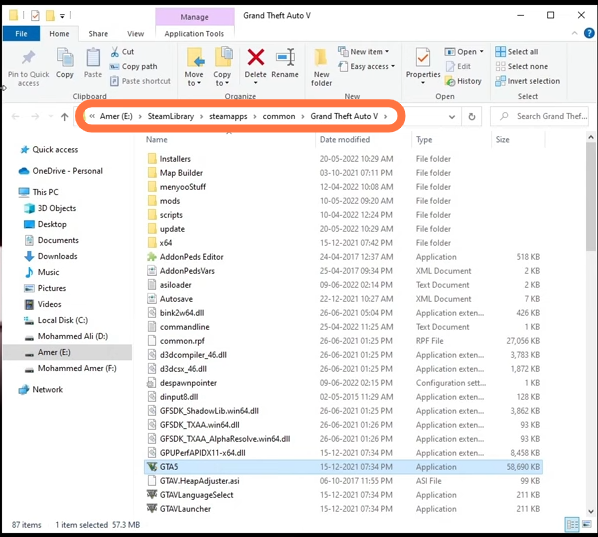Open the recent locations dropdown arrow

click(50, 116)
